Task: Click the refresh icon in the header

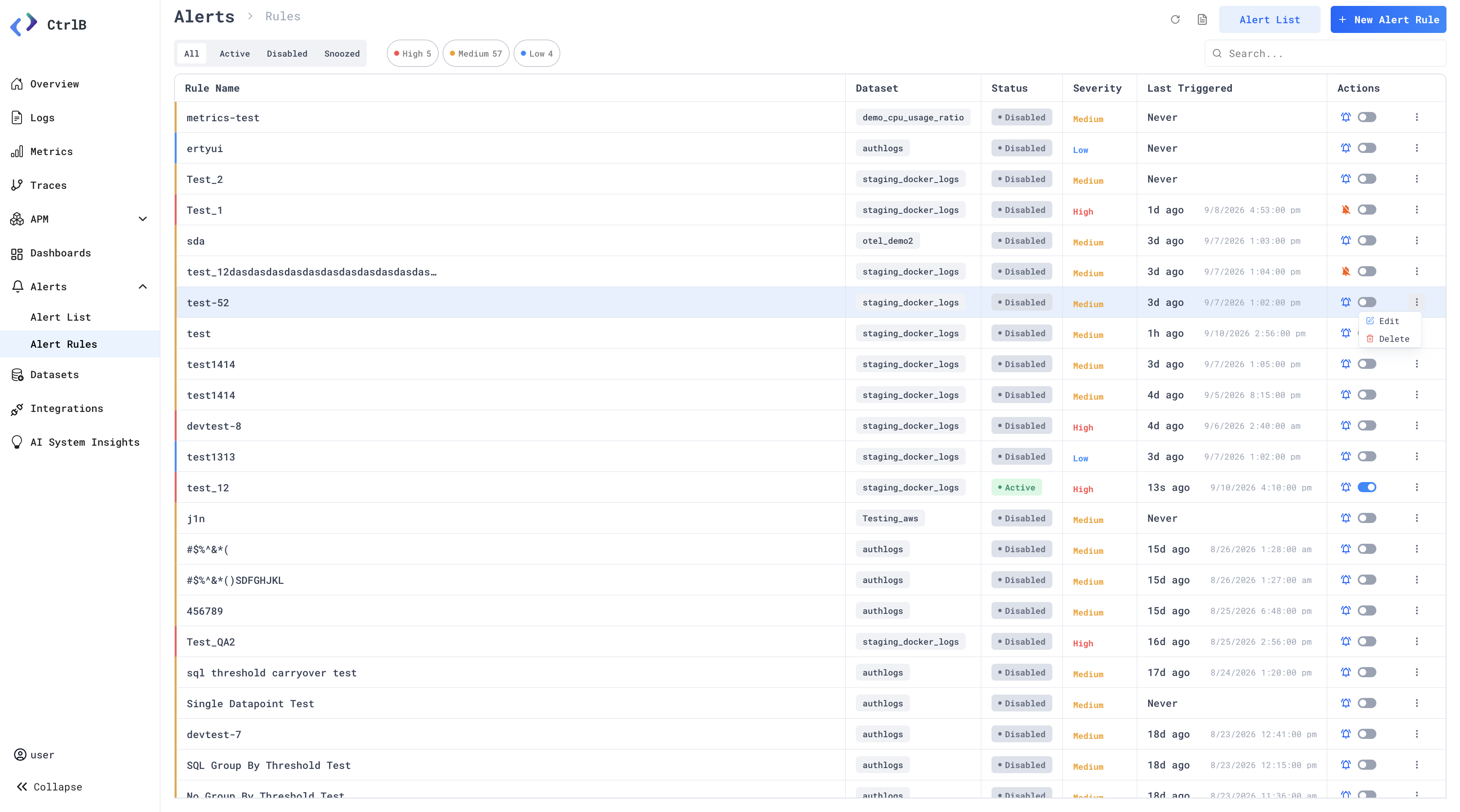Action: tap(1175, 20)
